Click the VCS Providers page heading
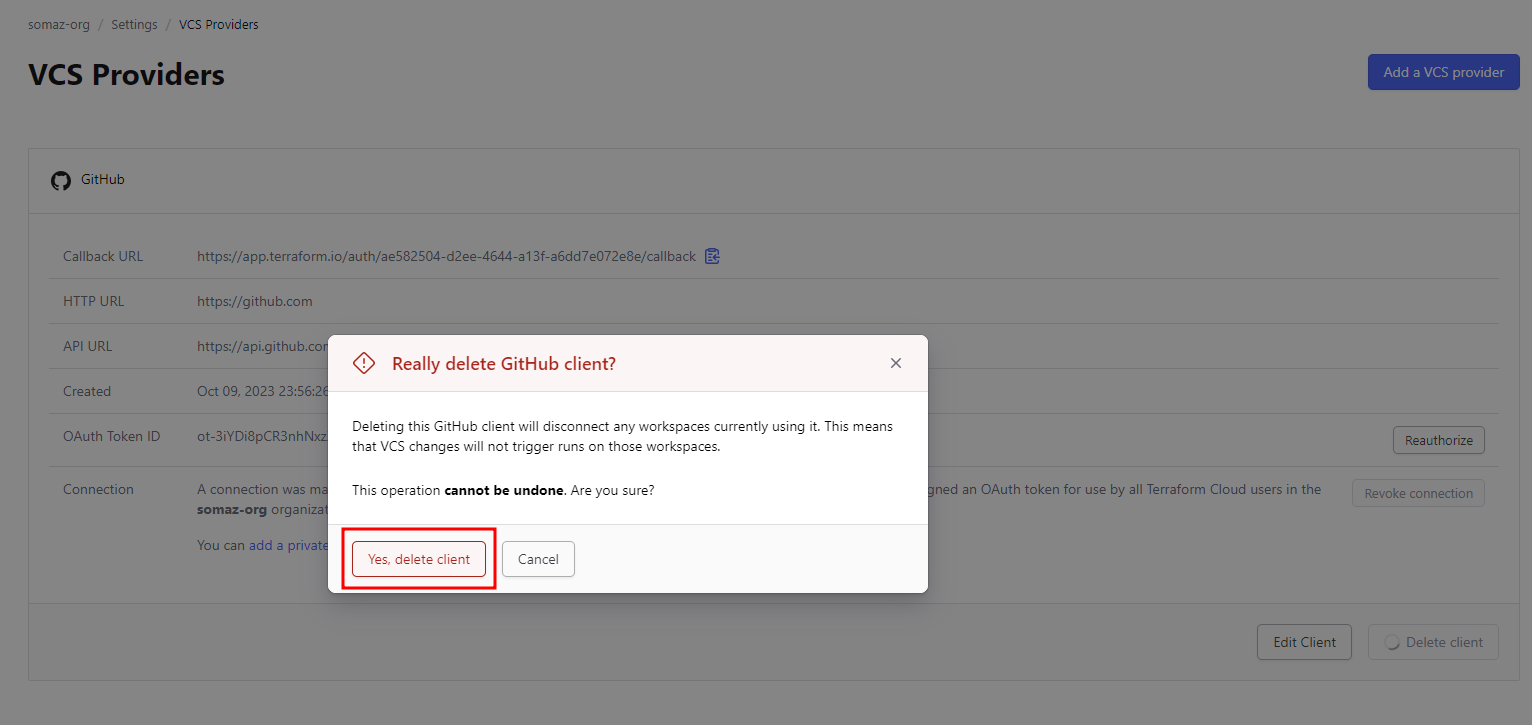This screenshot has width=1532, height=725. 126,74
